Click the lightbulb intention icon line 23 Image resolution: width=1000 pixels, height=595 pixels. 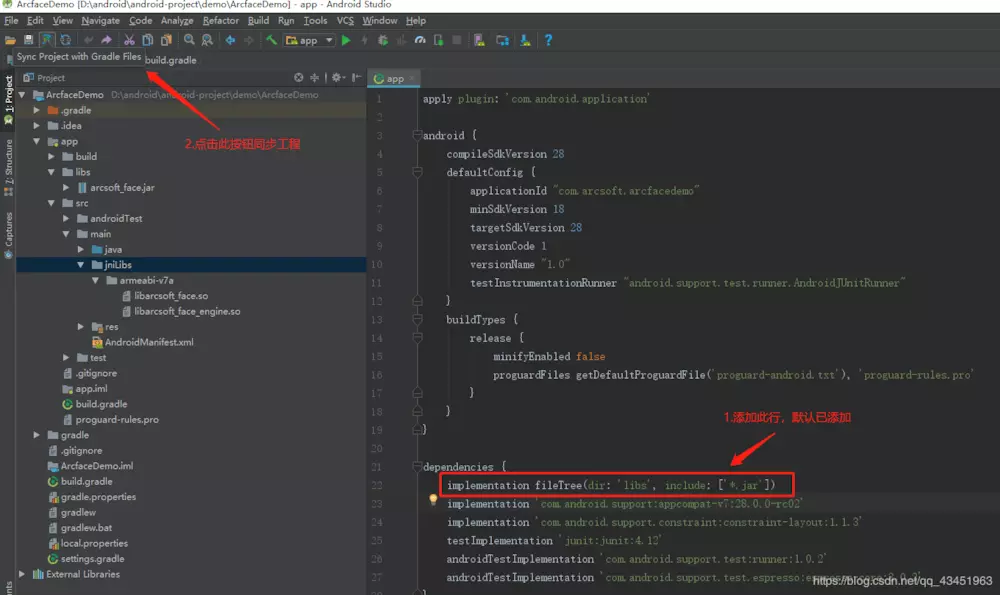(433, 501)
